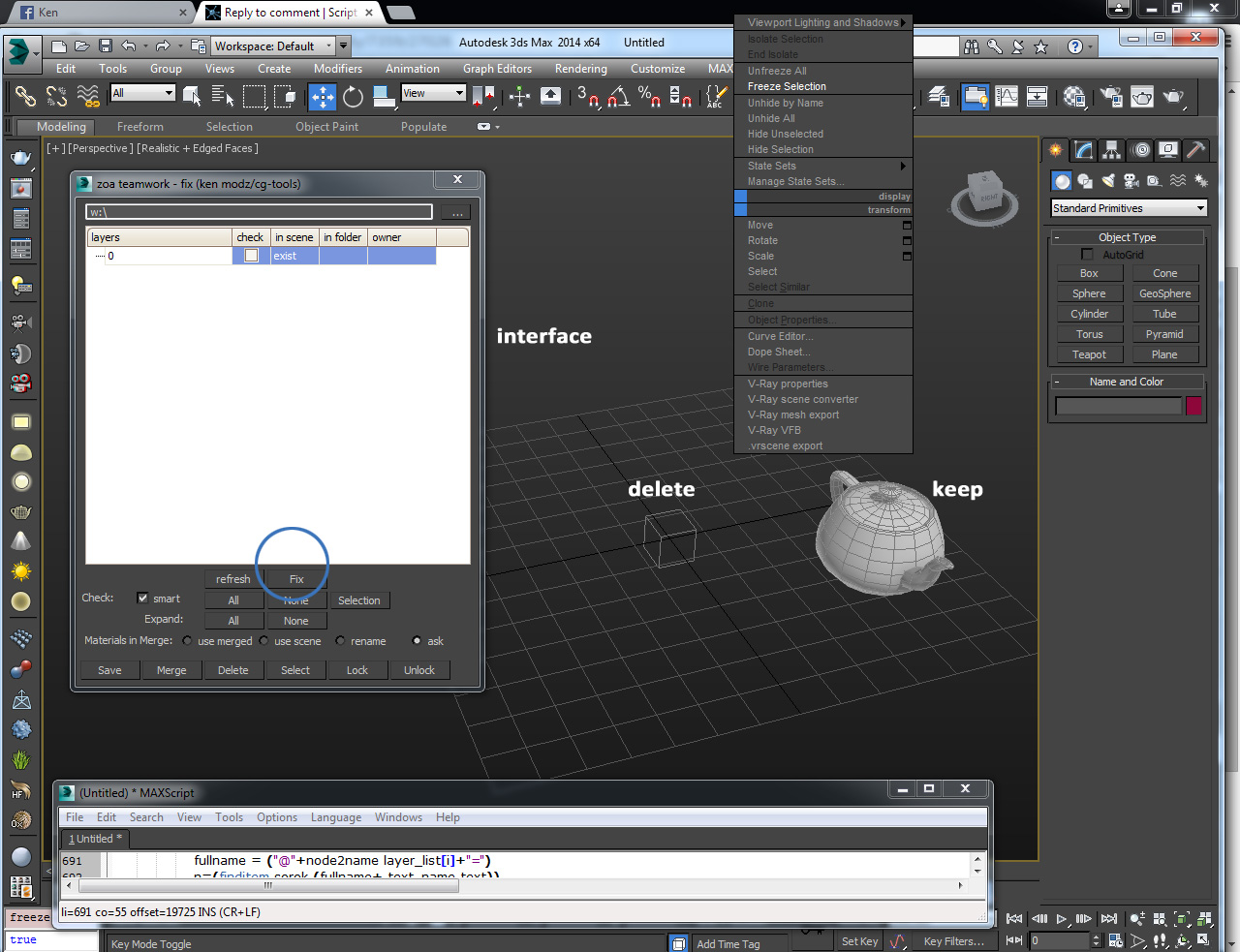
Task: Open the Motion command panel tab
Action: coord(1141,150)
